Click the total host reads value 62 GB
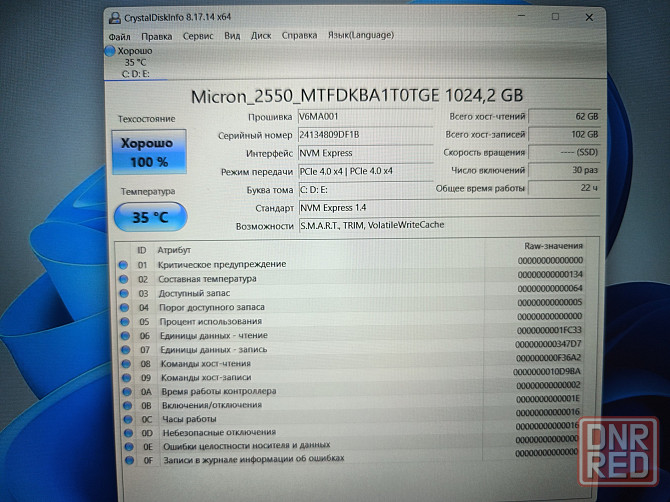 (x=564, y=116)
